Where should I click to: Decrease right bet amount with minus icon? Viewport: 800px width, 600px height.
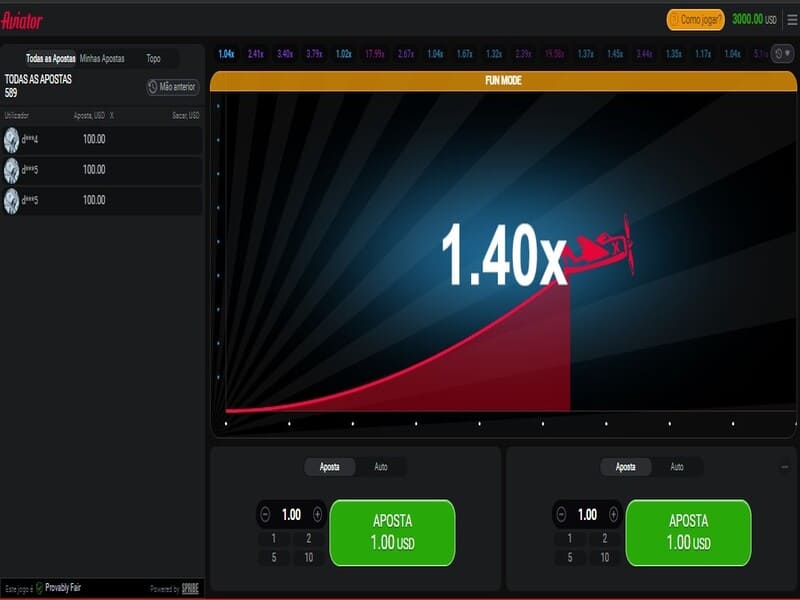point(561,514)
